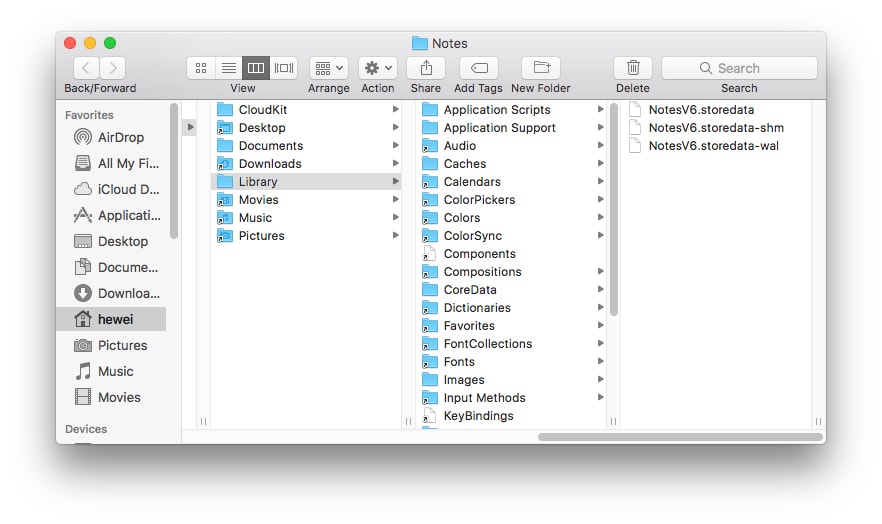Go forward with the Forward arrow button
Viewport: 882px width, 524px height.
(x=112, y=68)
